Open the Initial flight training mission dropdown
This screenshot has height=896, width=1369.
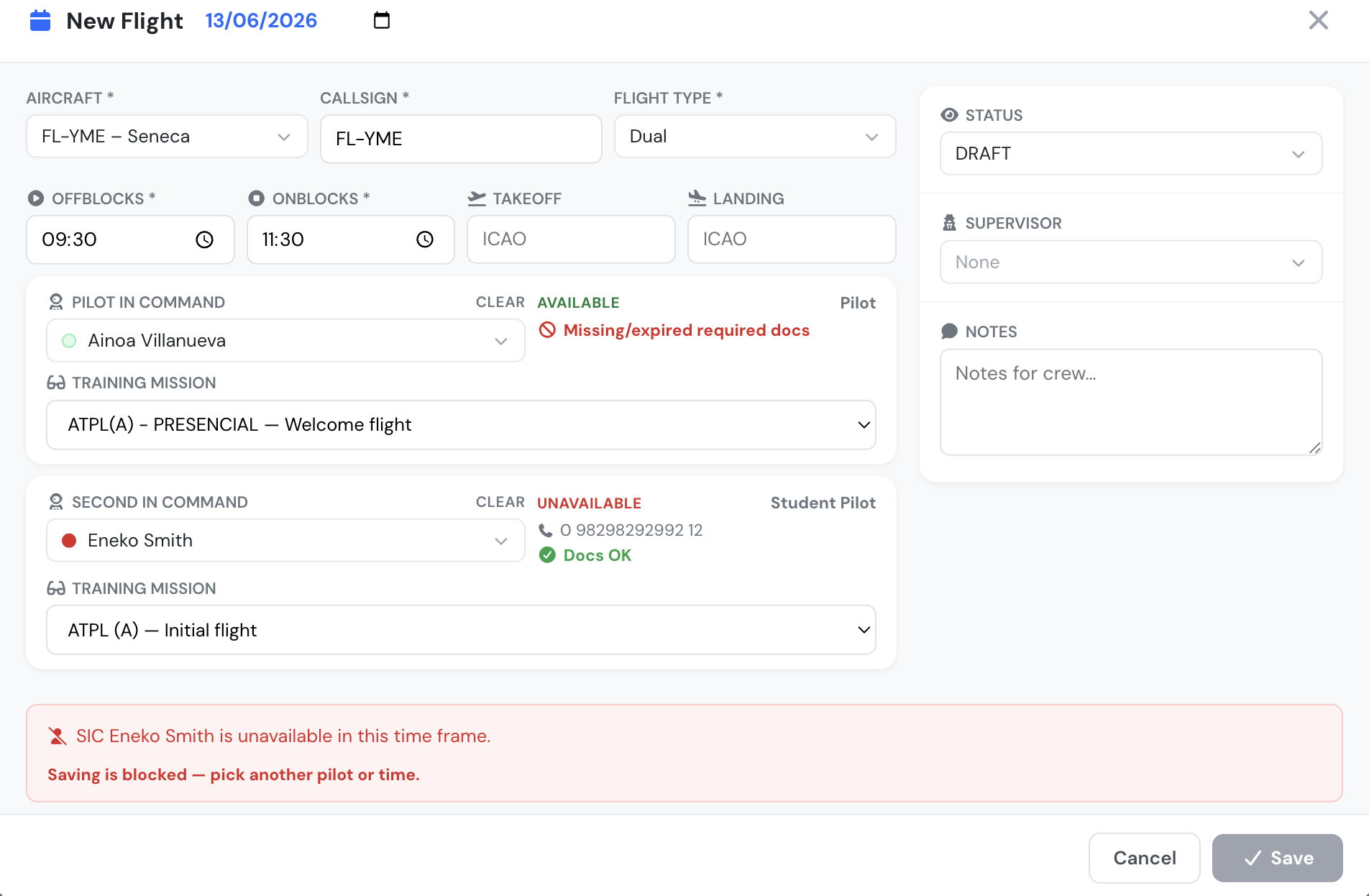[x=461, y=631]
